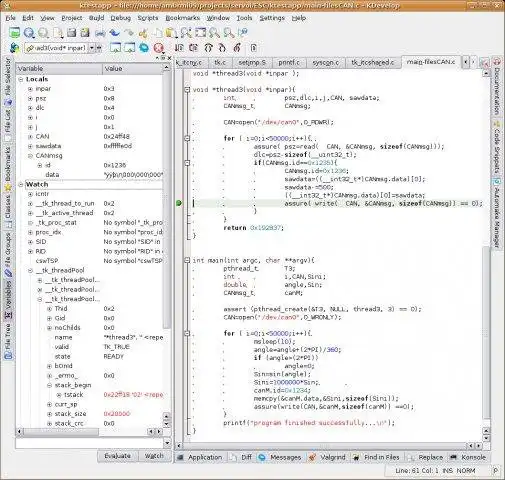Fold the int main function code block

click(187, 260)
